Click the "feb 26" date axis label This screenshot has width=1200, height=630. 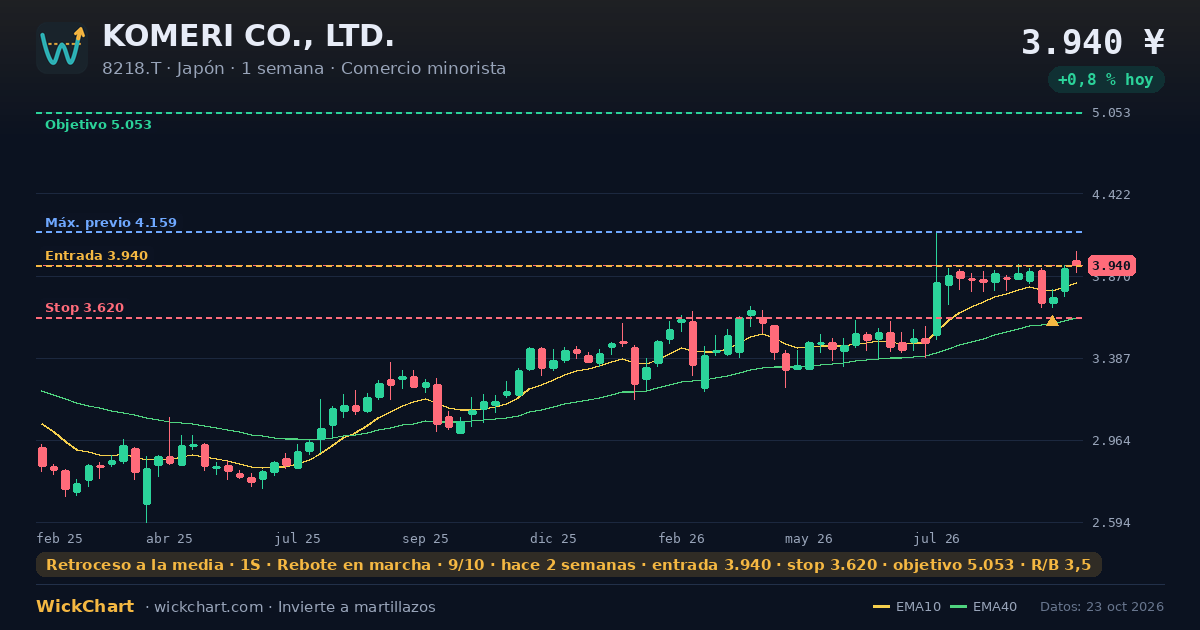click(x=682, y=539)
